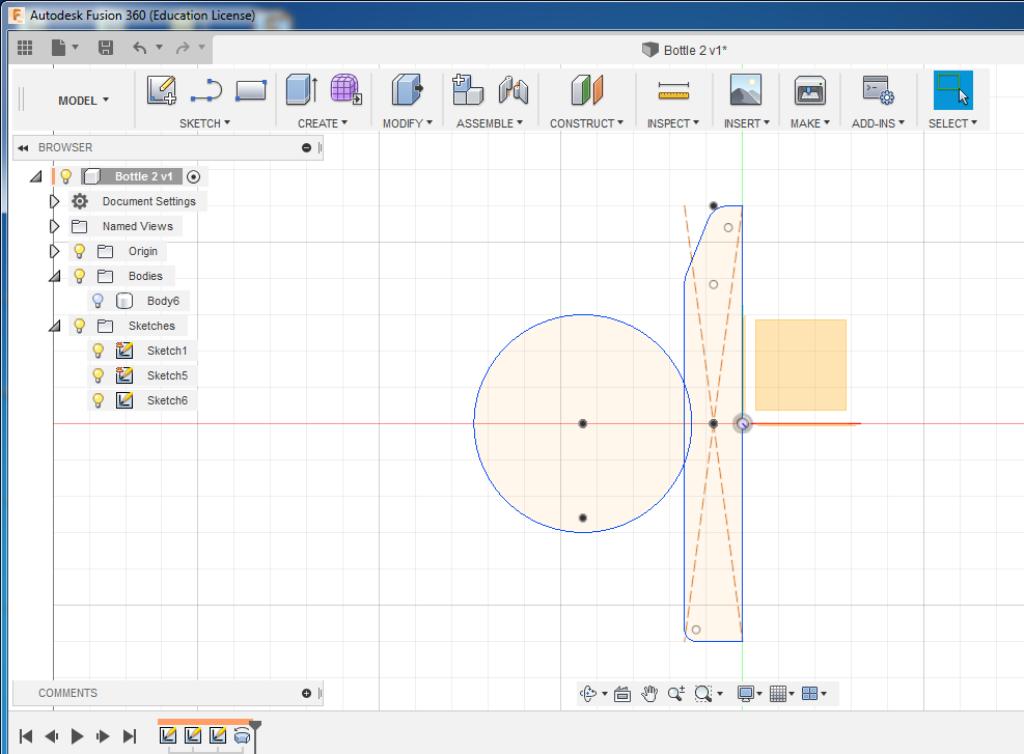This screenshot has height=754, width=1024.
Task: Expand the Named Views folder
Action: click(55, 226)
